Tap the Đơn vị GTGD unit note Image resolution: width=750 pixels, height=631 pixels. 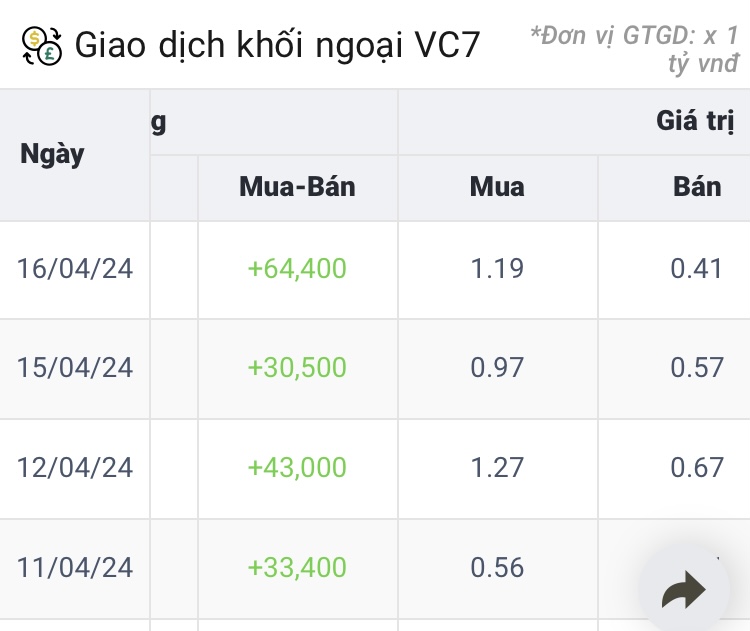[637, 48]
